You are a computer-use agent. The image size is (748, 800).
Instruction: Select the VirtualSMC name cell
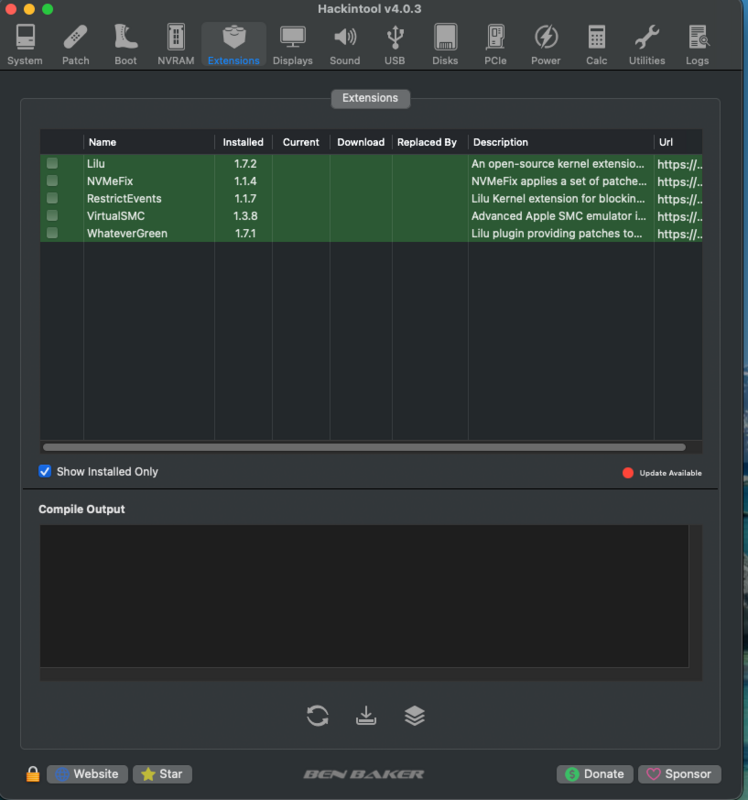[x=116, y=216]
